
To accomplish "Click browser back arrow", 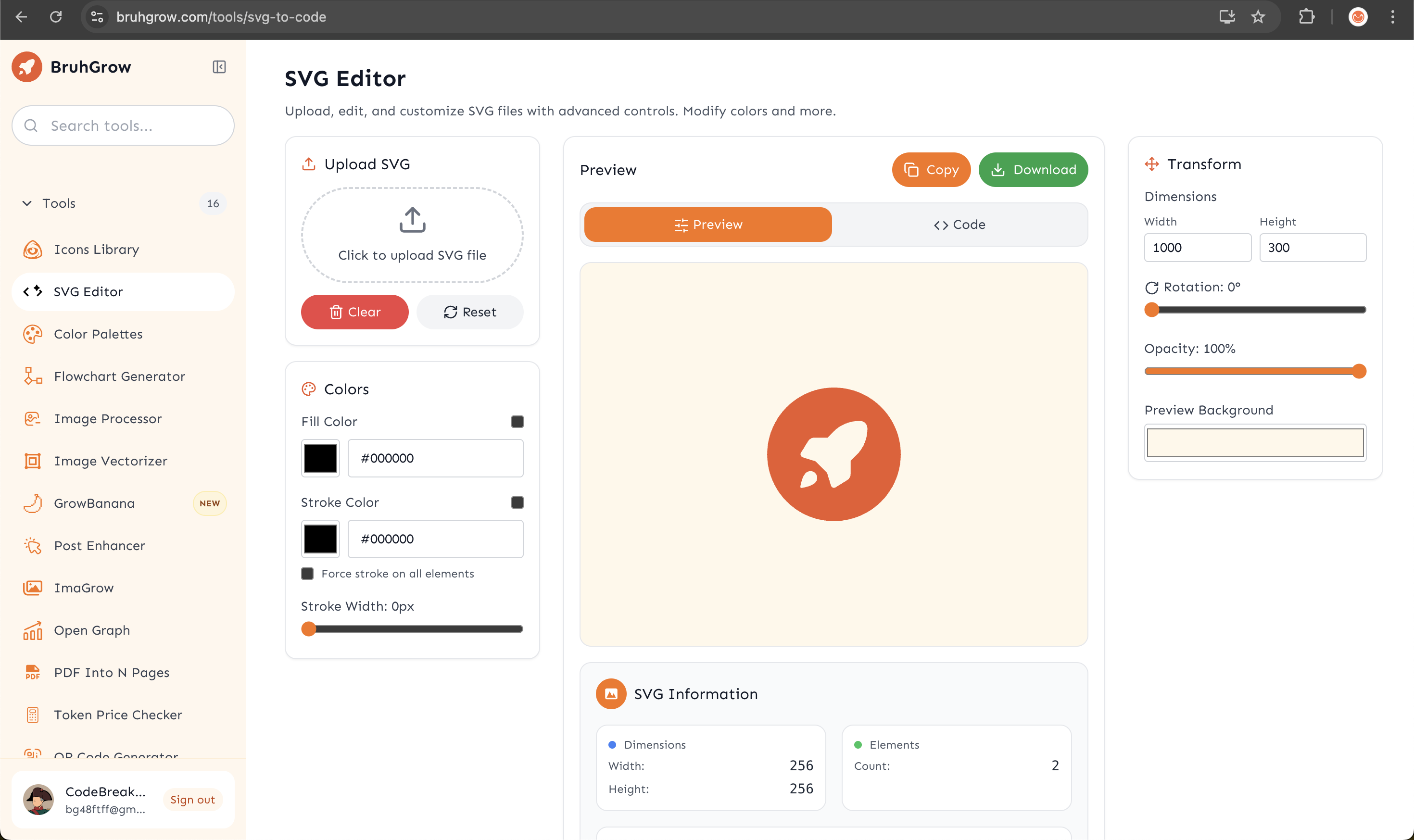I will [x=21, y=17].
